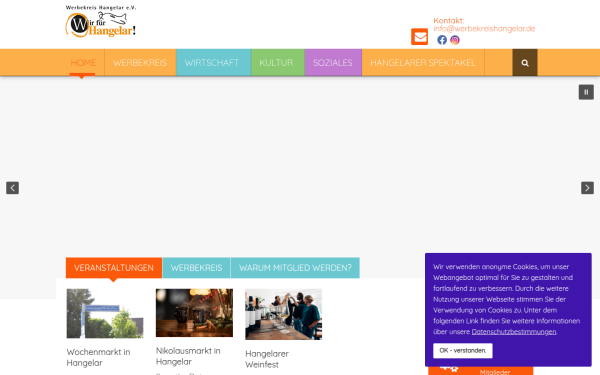Visit the Facebook page icon

pyautogui.click(x=442, y=40)
